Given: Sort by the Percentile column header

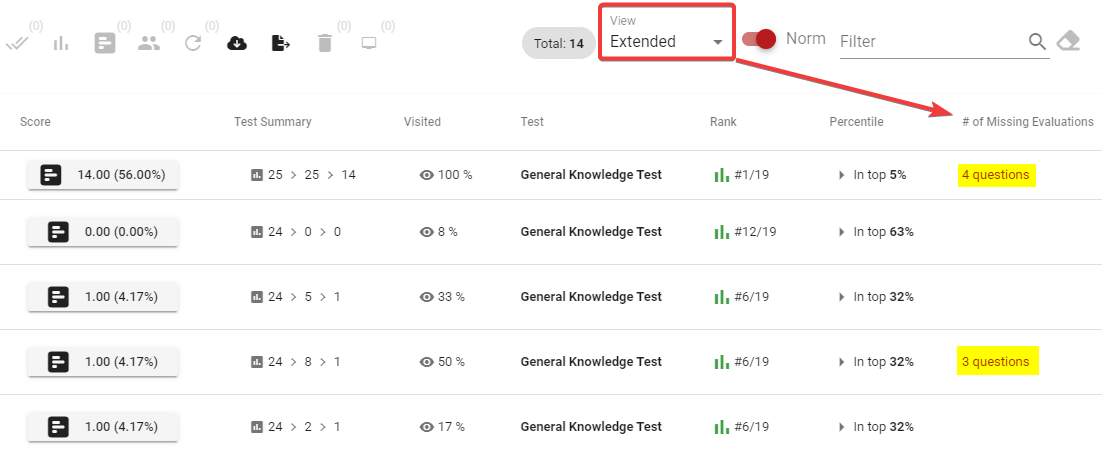Looking at the screenshot, I should (856, 122).
